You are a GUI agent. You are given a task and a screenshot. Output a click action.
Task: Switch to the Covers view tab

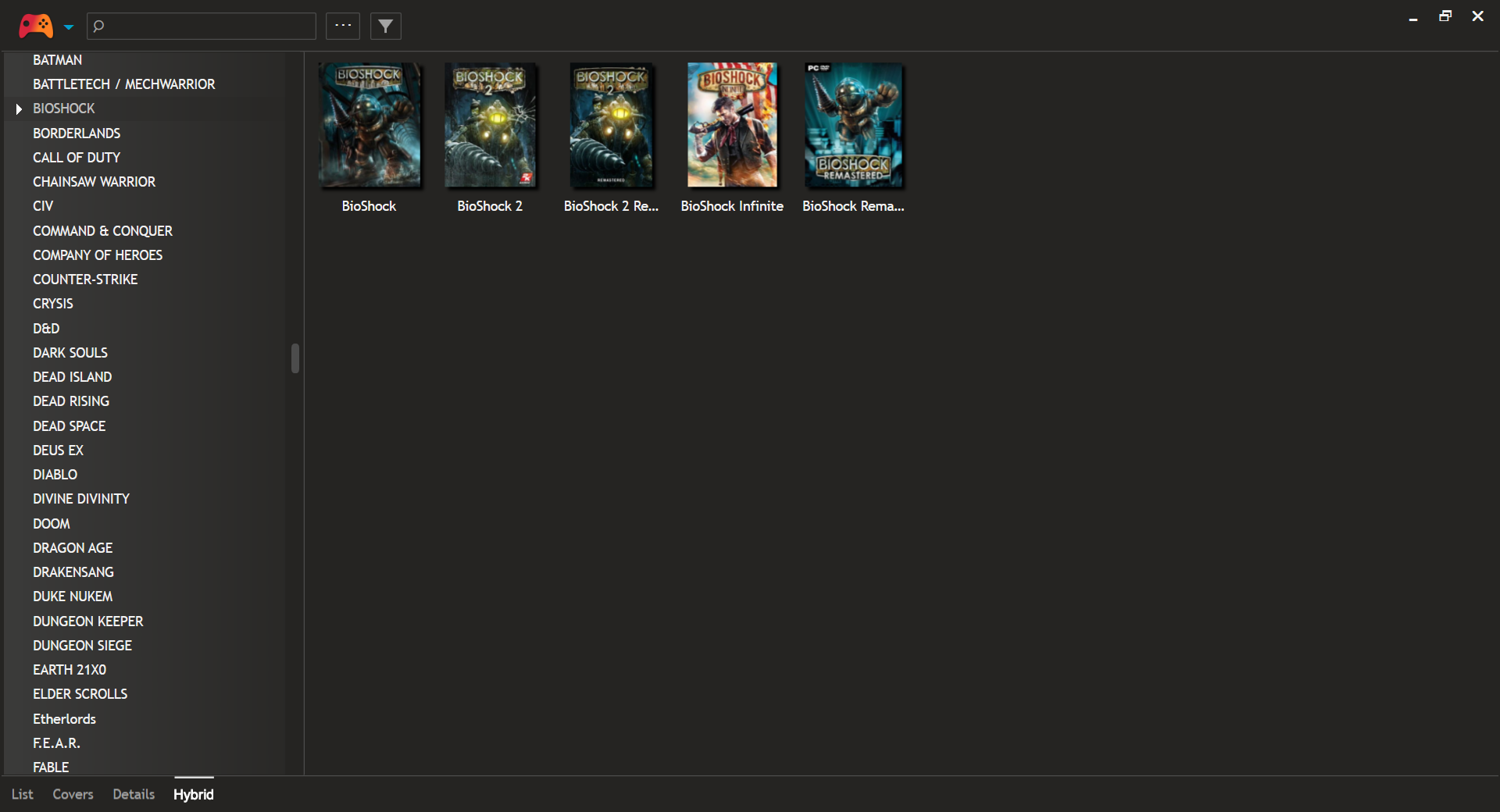point(73,794)
